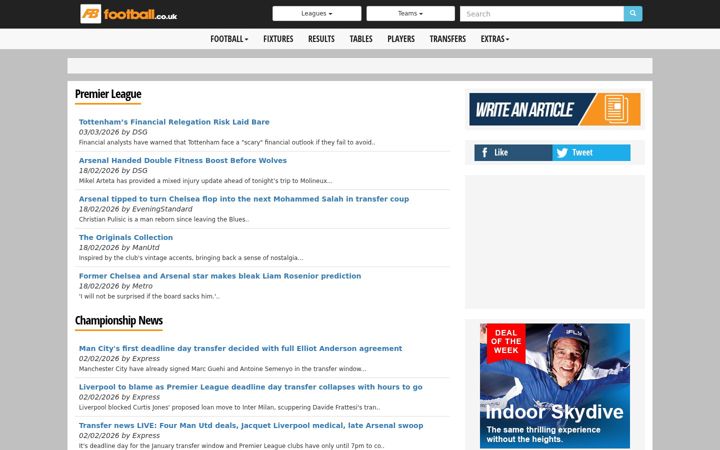Open Arsenal Handed Double Fitness Boost article

pos(183,160)
